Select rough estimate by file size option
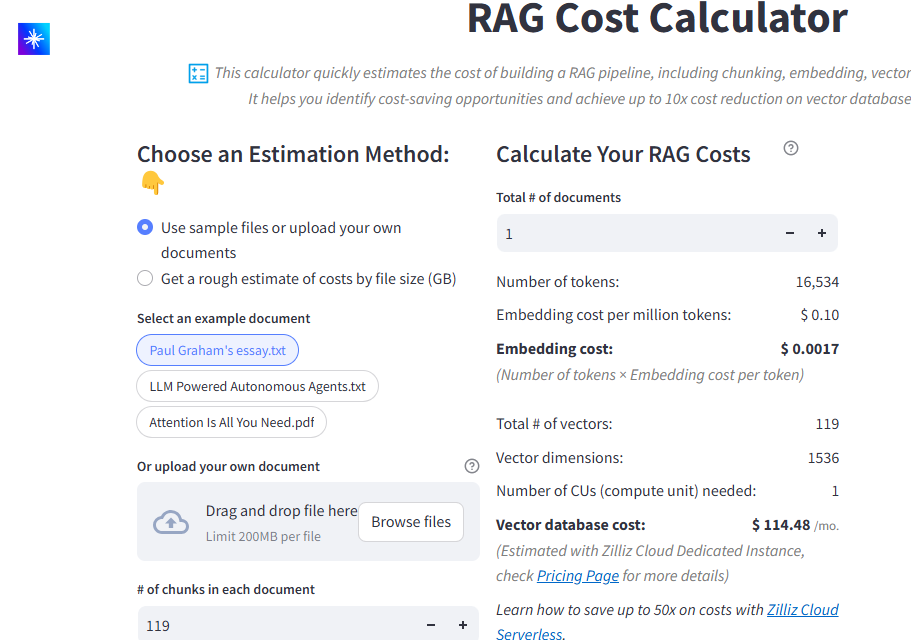The width and height of the screenshot is (911, 640). tap(145, 279)
